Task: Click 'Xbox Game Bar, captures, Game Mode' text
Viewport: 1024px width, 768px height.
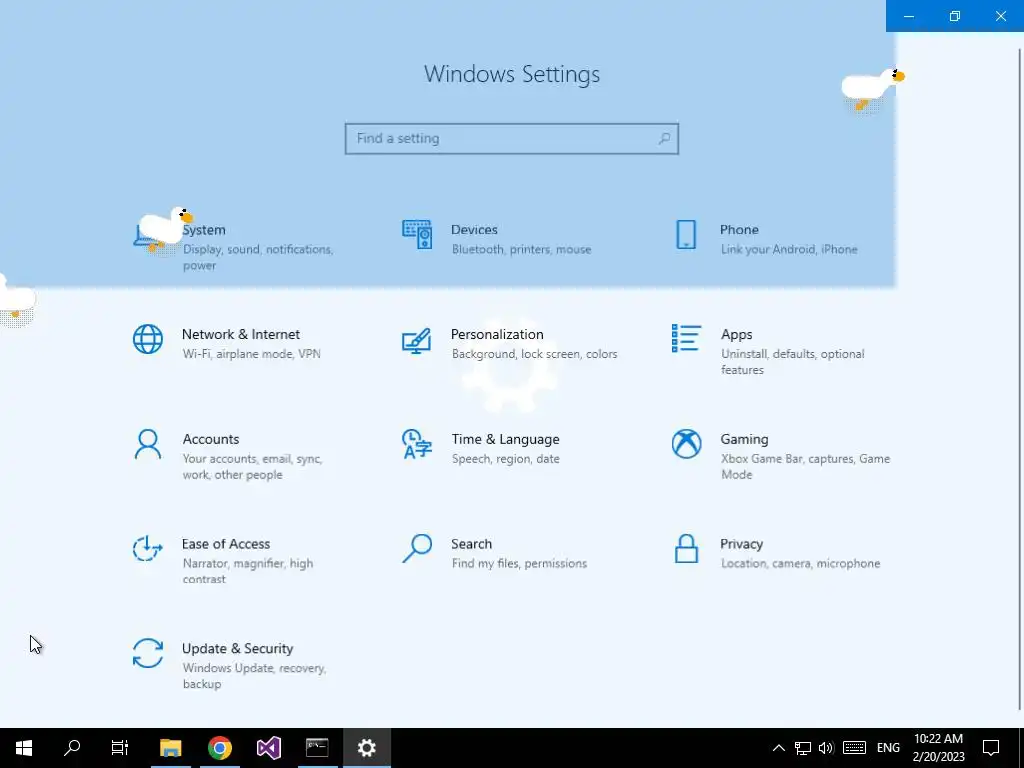Action: (805, 466)
